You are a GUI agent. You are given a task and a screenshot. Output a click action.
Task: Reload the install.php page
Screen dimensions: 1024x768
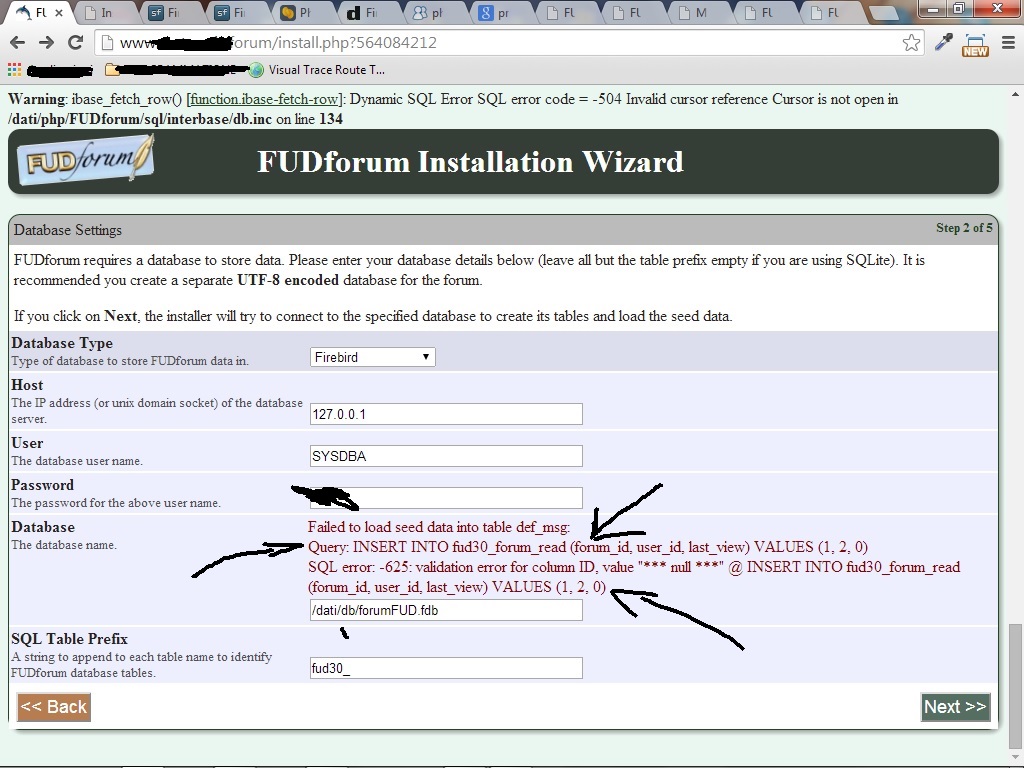point(75,42)
